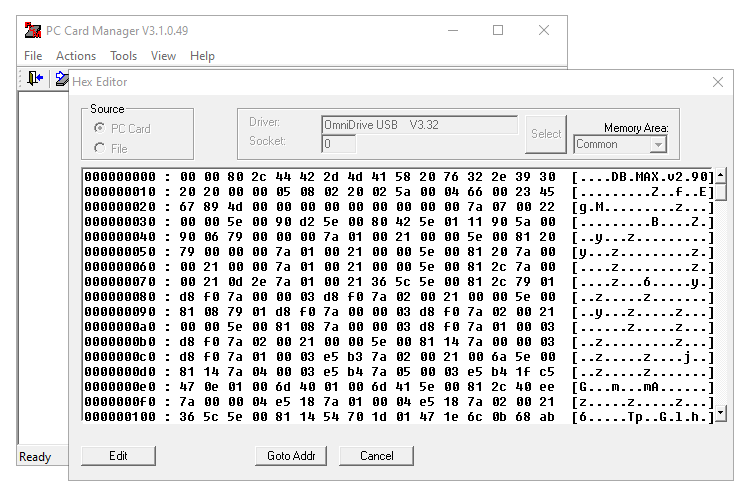The height and width of the screenshot is (498, 754).
Task: Click the hex view vertical scrollbar thumb
Action: pos(721,192)
